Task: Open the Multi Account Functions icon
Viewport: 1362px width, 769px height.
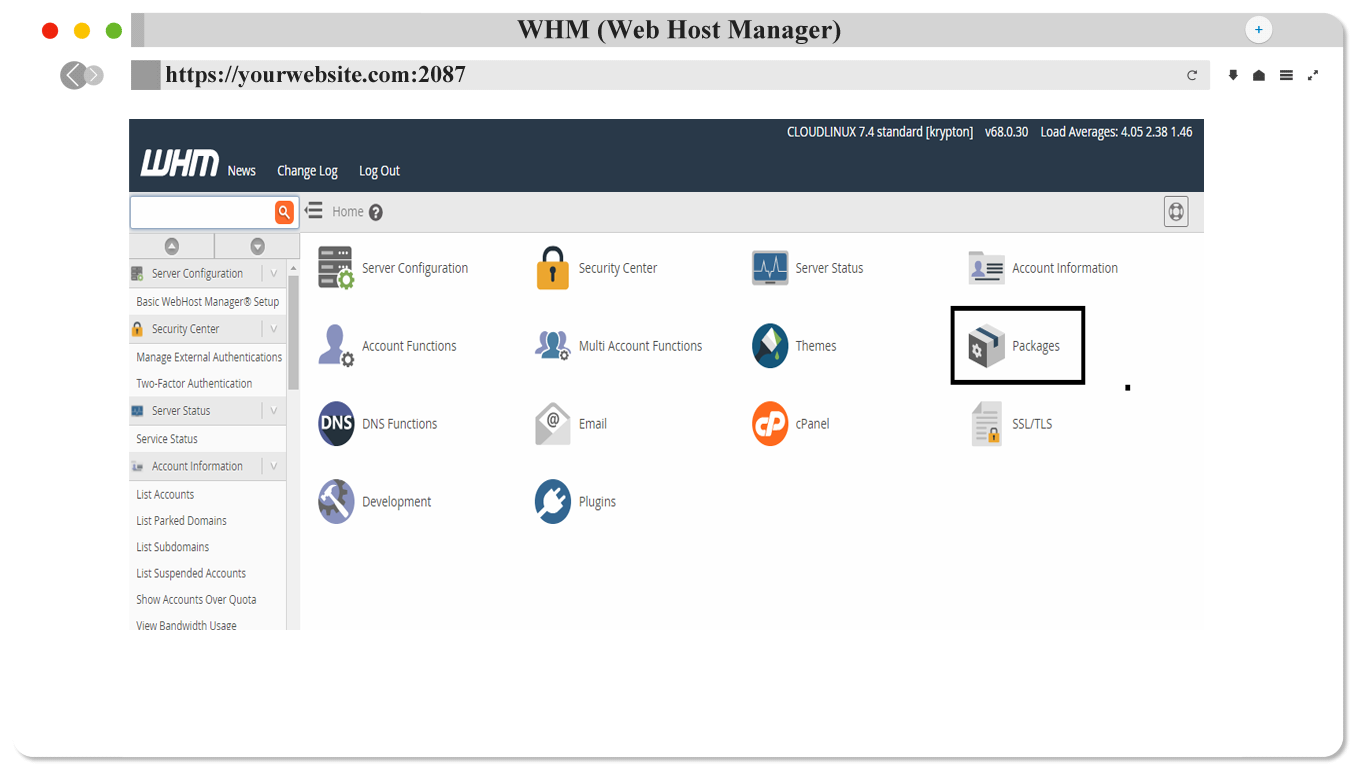Action: point(553,346)
